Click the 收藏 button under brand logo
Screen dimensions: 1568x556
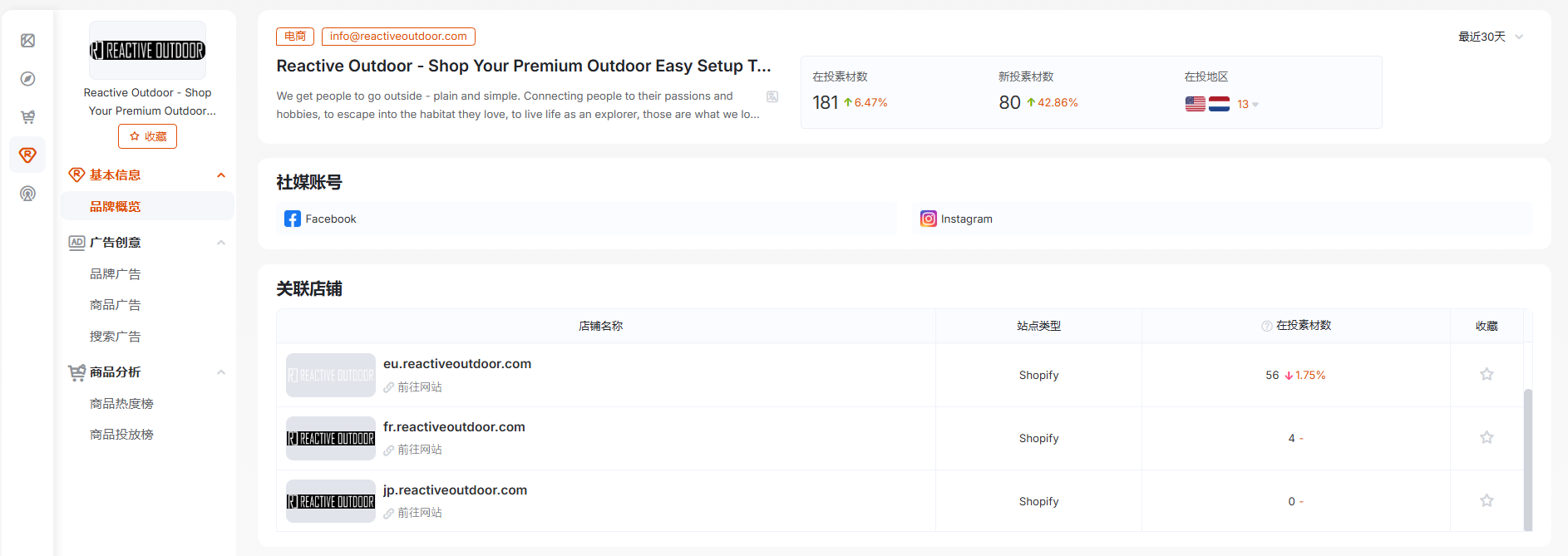coord(147,136)
